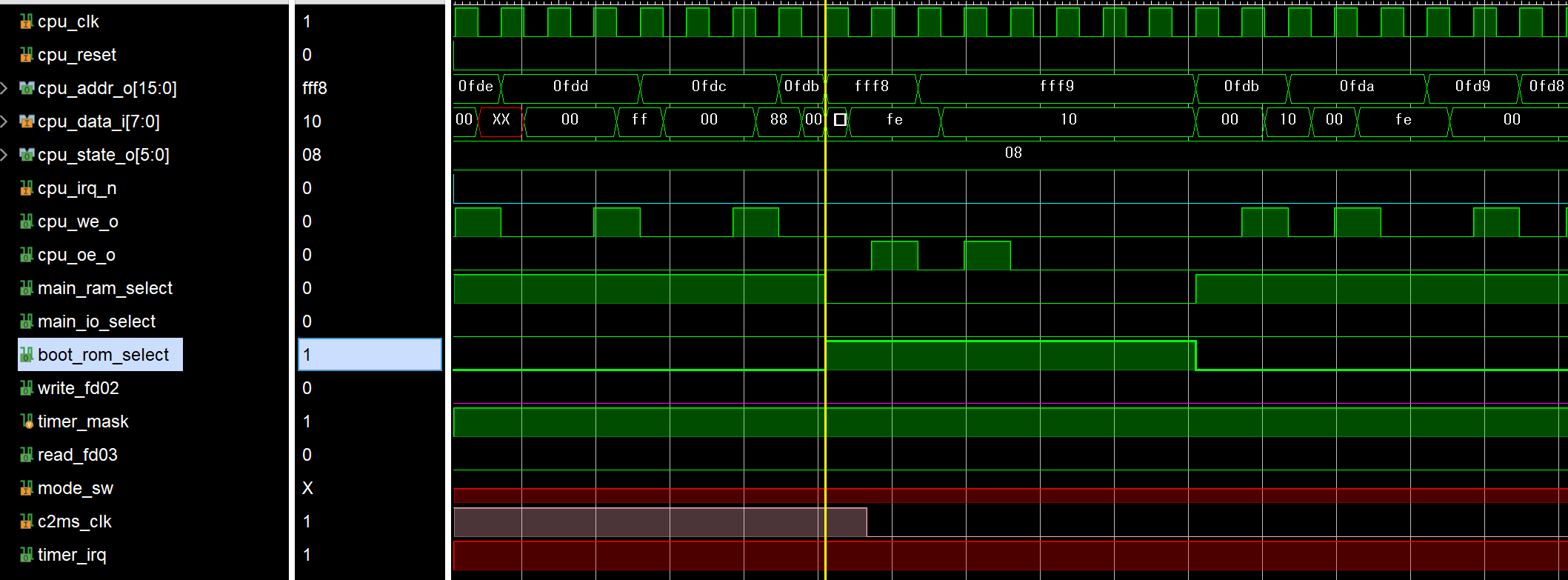Click the icon beside c2ms_clk signal
The height and width of the screenshot is (580, 1568).
pos(26,522)
